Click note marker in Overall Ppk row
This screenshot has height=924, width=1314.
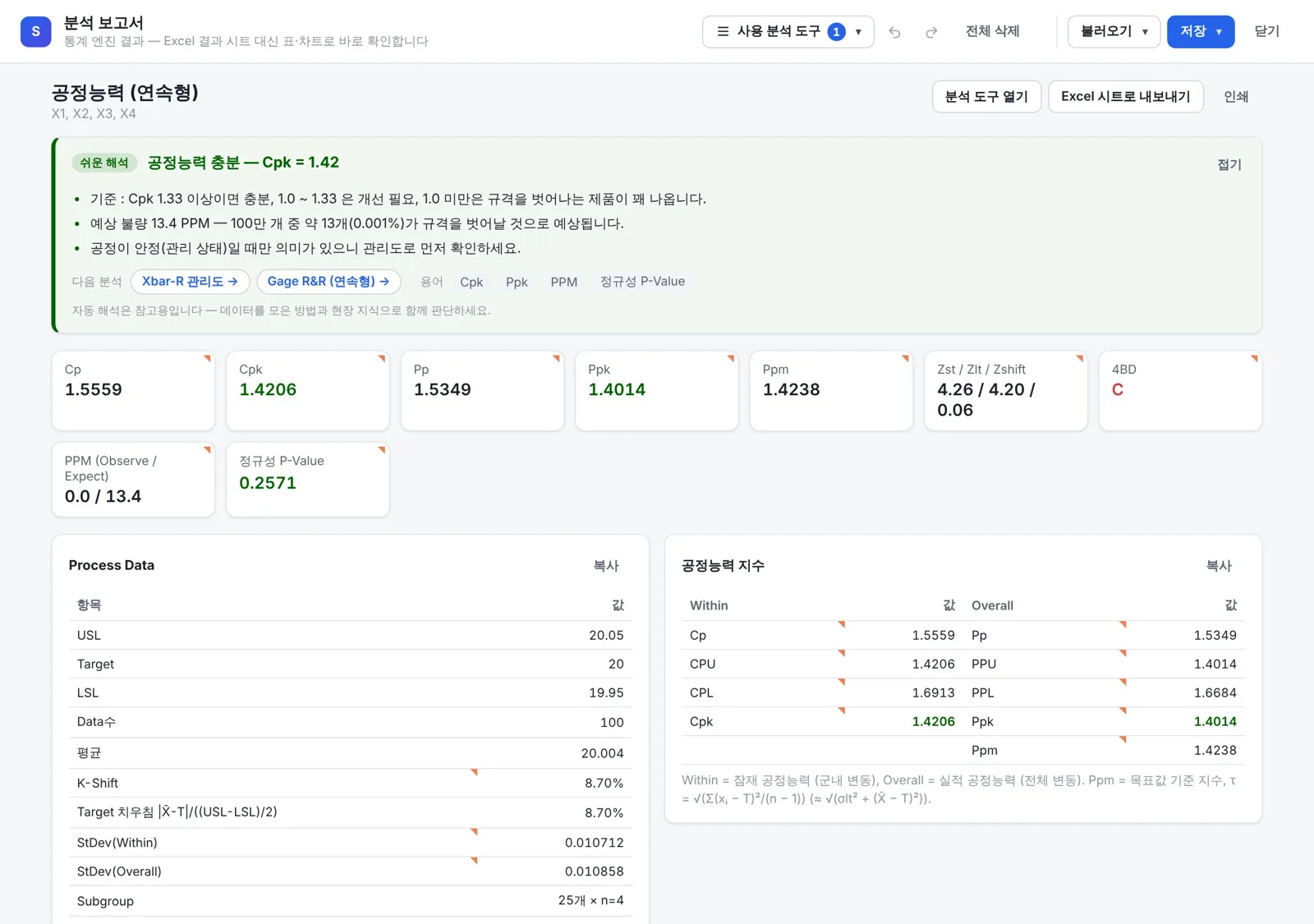tap(1123, 710)
